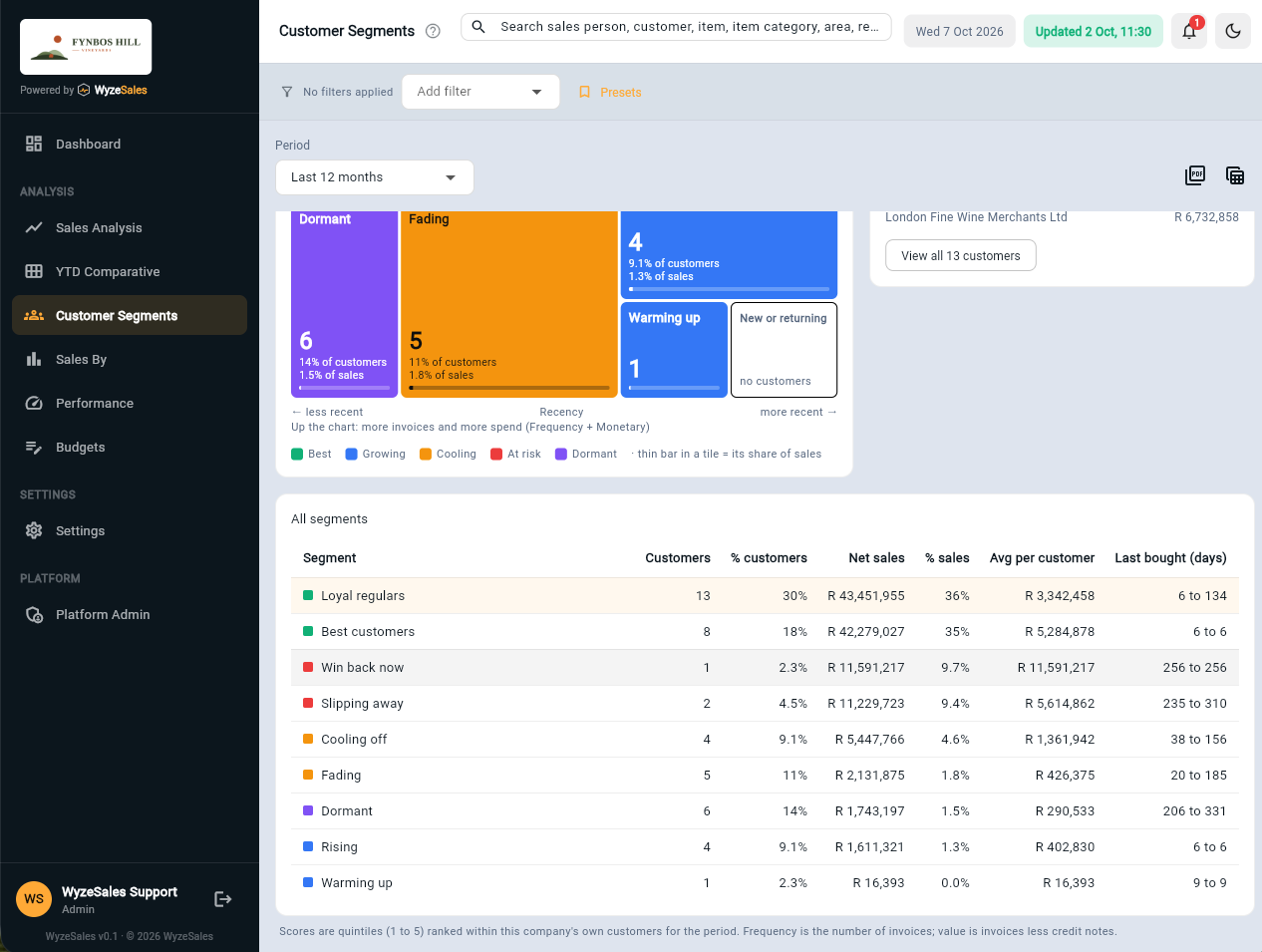The image size is (1262, 952).
Task: Click the Updated 2 Oct, 11:30 badge
Action: click(x=1094, y=31)
